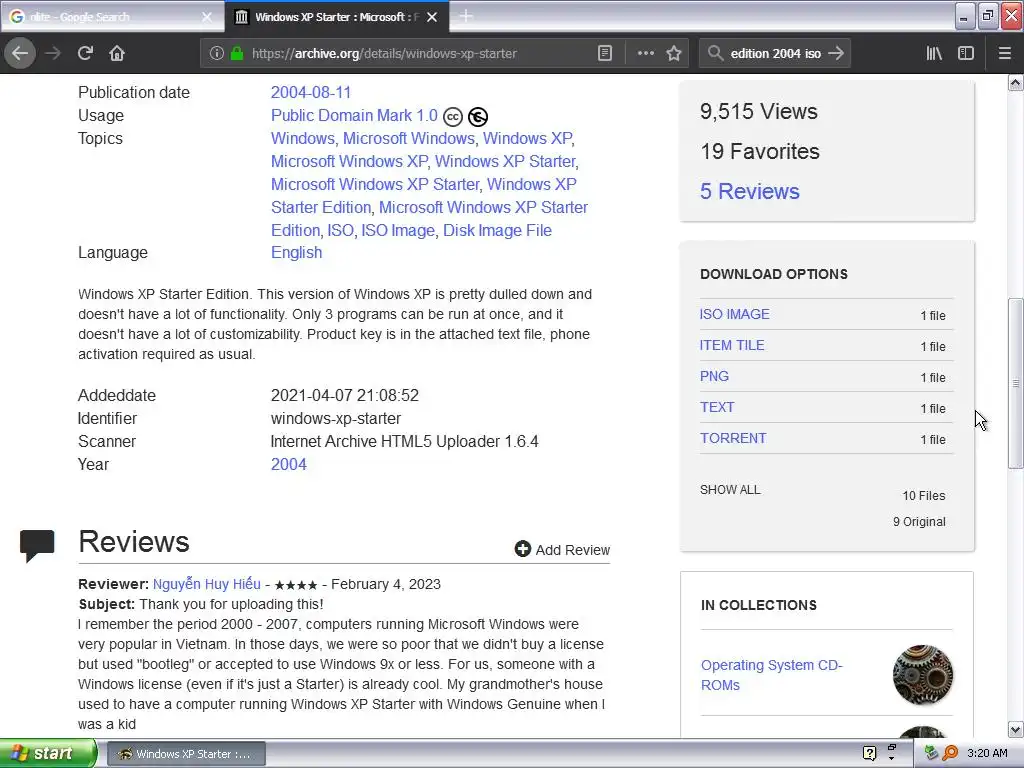Switch to the Google Search tab
This screenshot has height=768, width=1024.
click(112, 16)
